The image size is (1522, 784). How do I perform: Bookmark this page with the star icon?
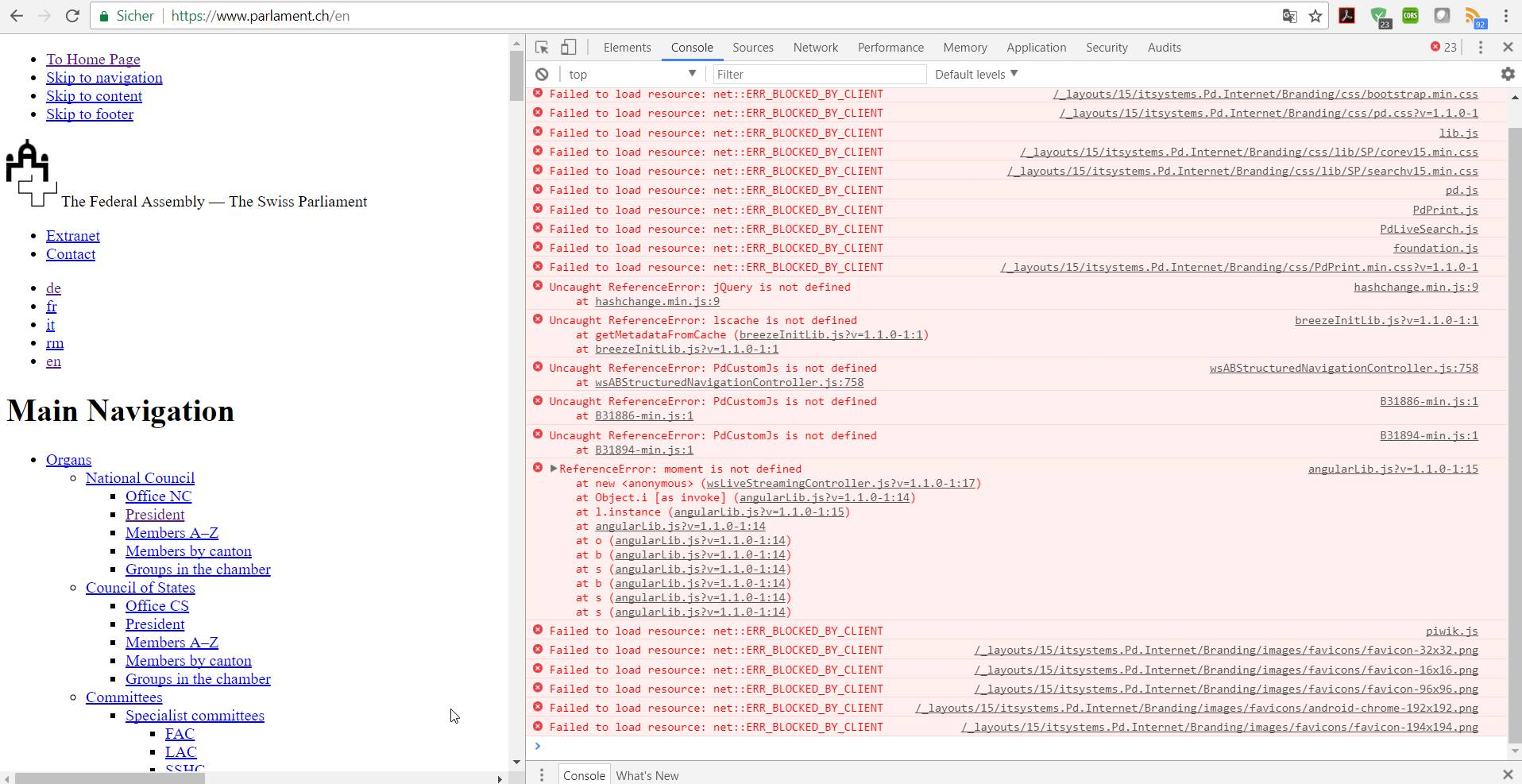[1314, 15]
